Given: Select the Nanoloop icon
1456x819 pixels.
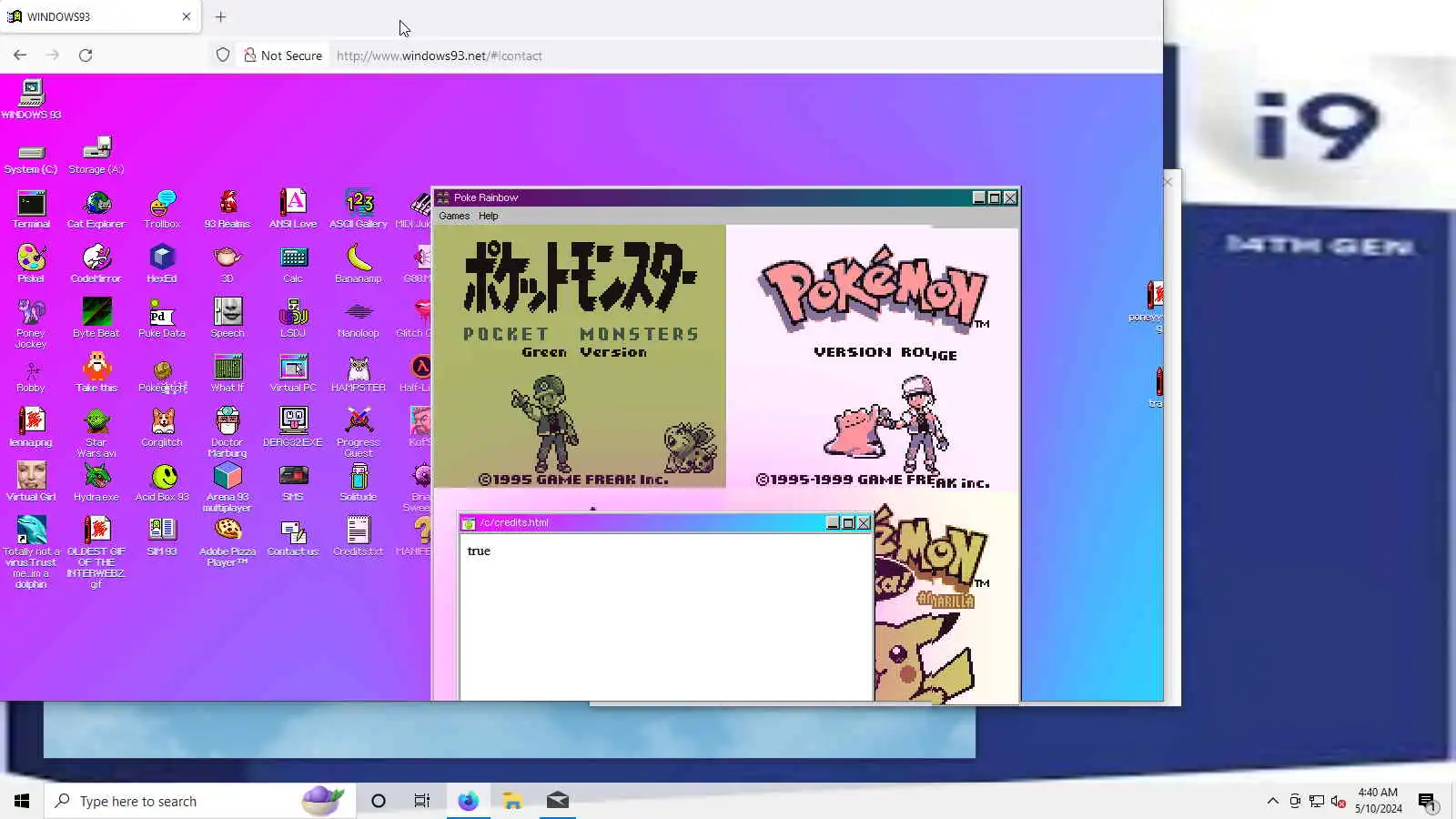Looking at the screenshot, I should click(359, 318).
